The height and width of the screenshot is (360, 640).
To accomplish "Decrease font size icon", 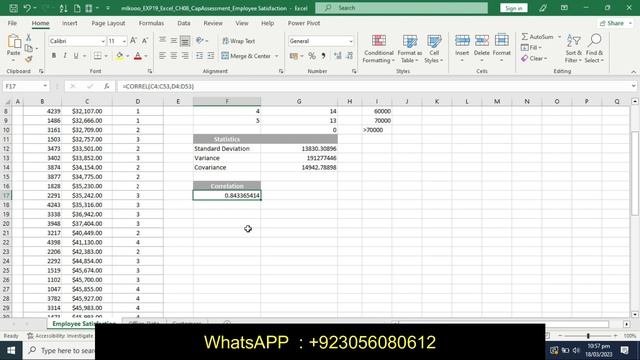I will (144, 41).
